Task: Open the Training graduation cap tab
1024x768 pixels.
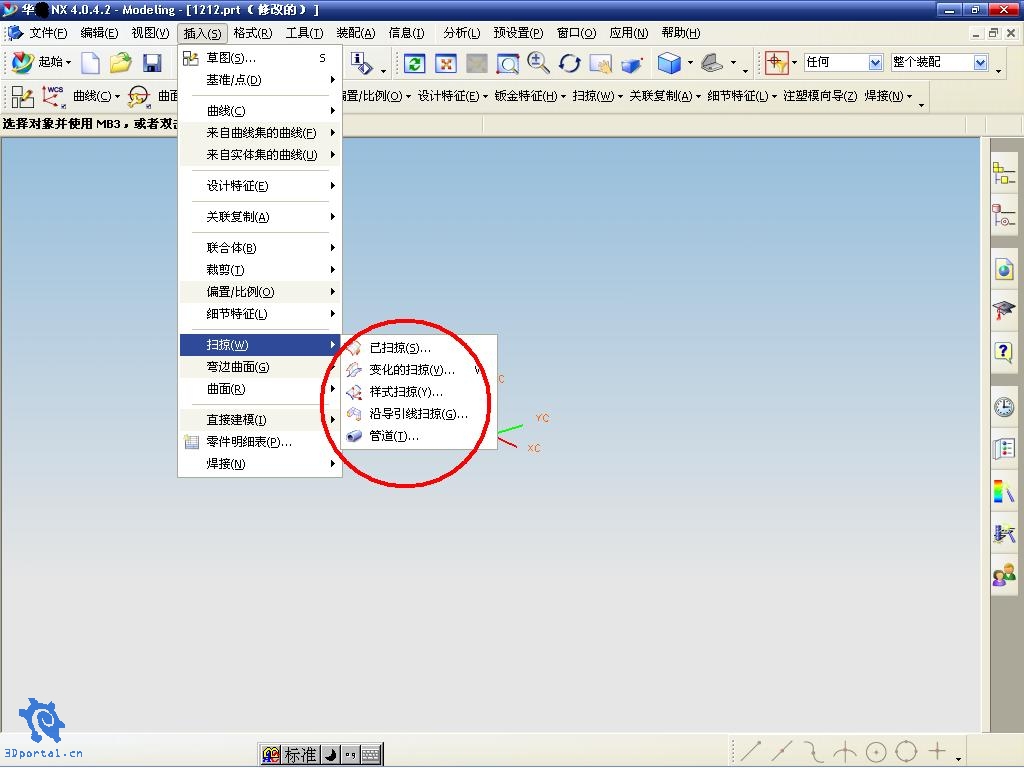Action: click(1004, 310)
